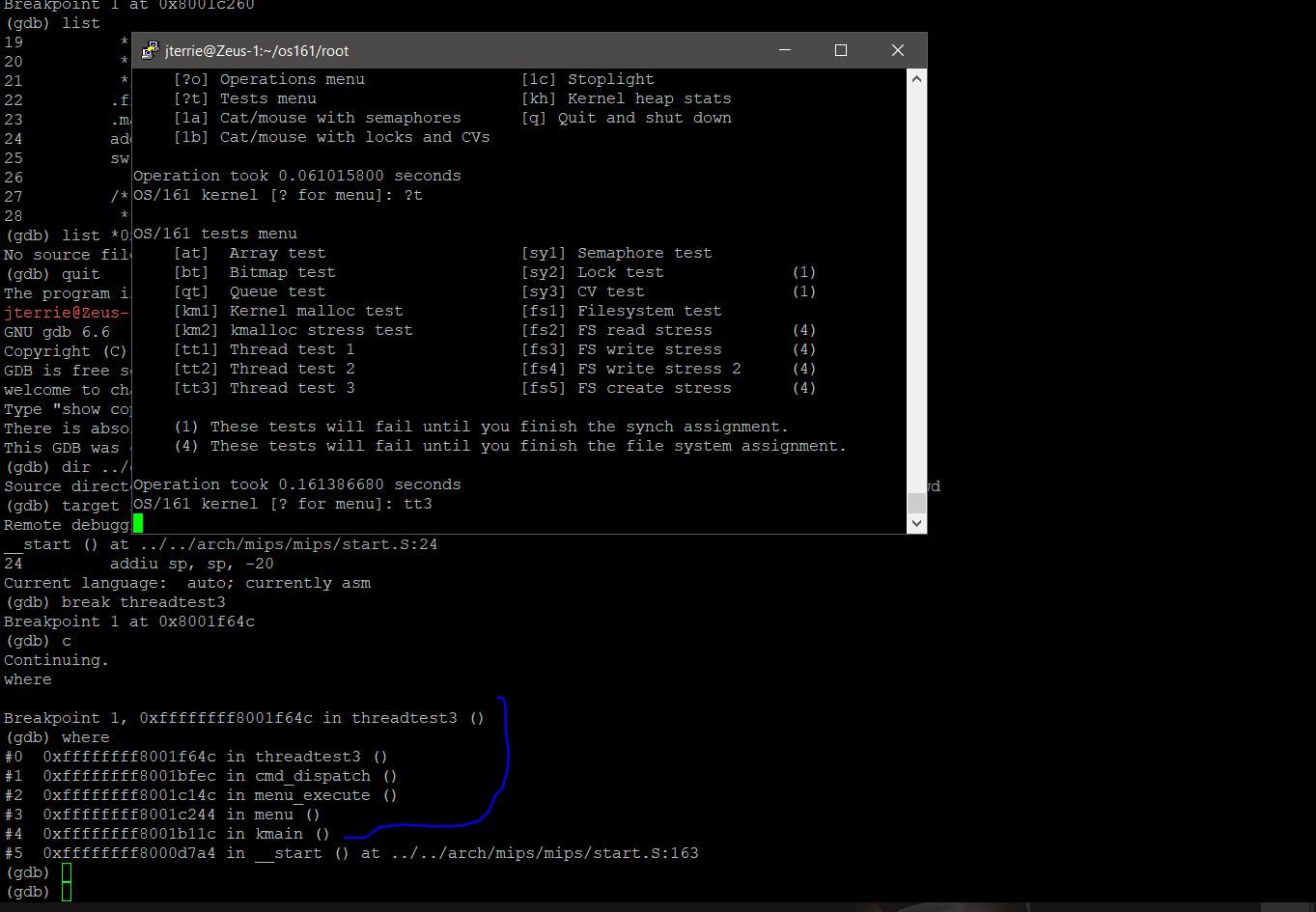
Task: Click the '[fs1] Filesystem test' entry
Action: click(622, 311)
